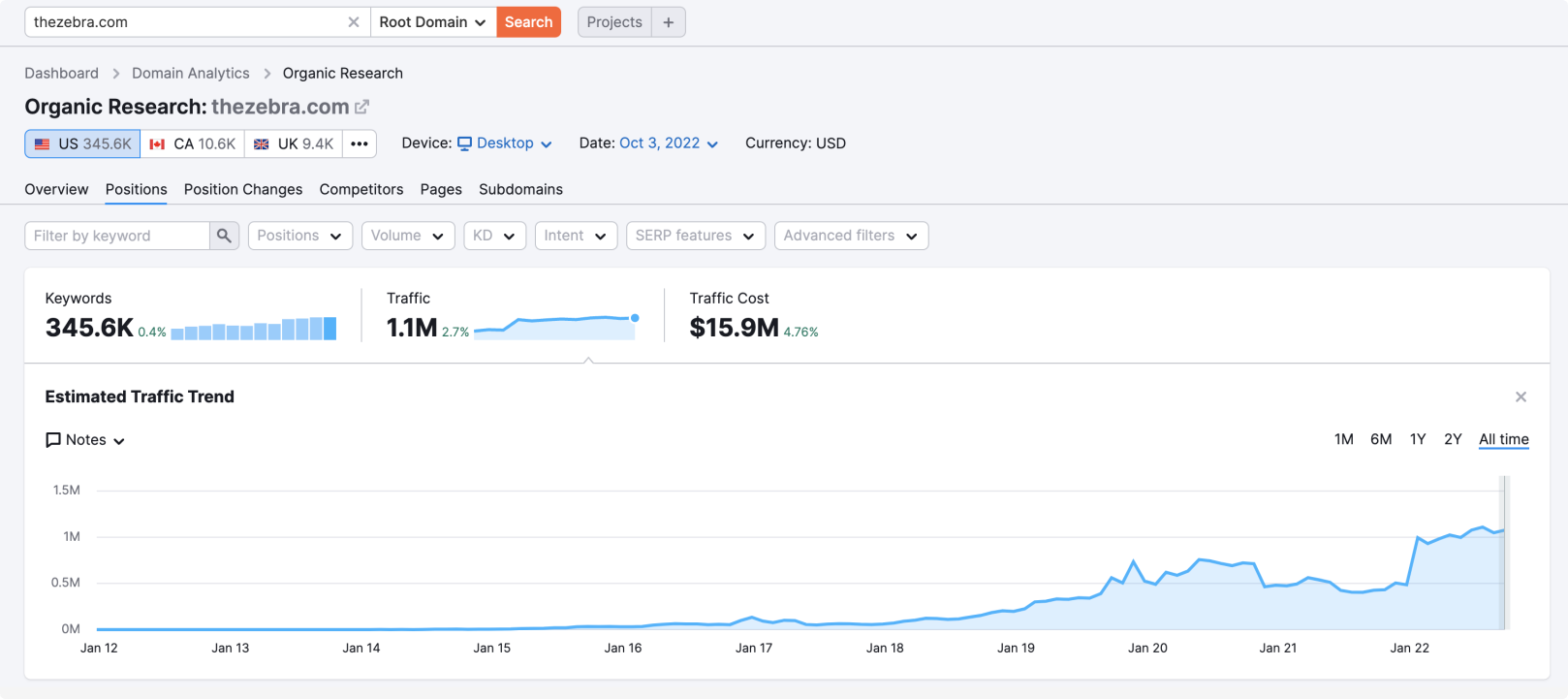
Task: Open the Intent filter dropdown
Action: coord(576,236)
